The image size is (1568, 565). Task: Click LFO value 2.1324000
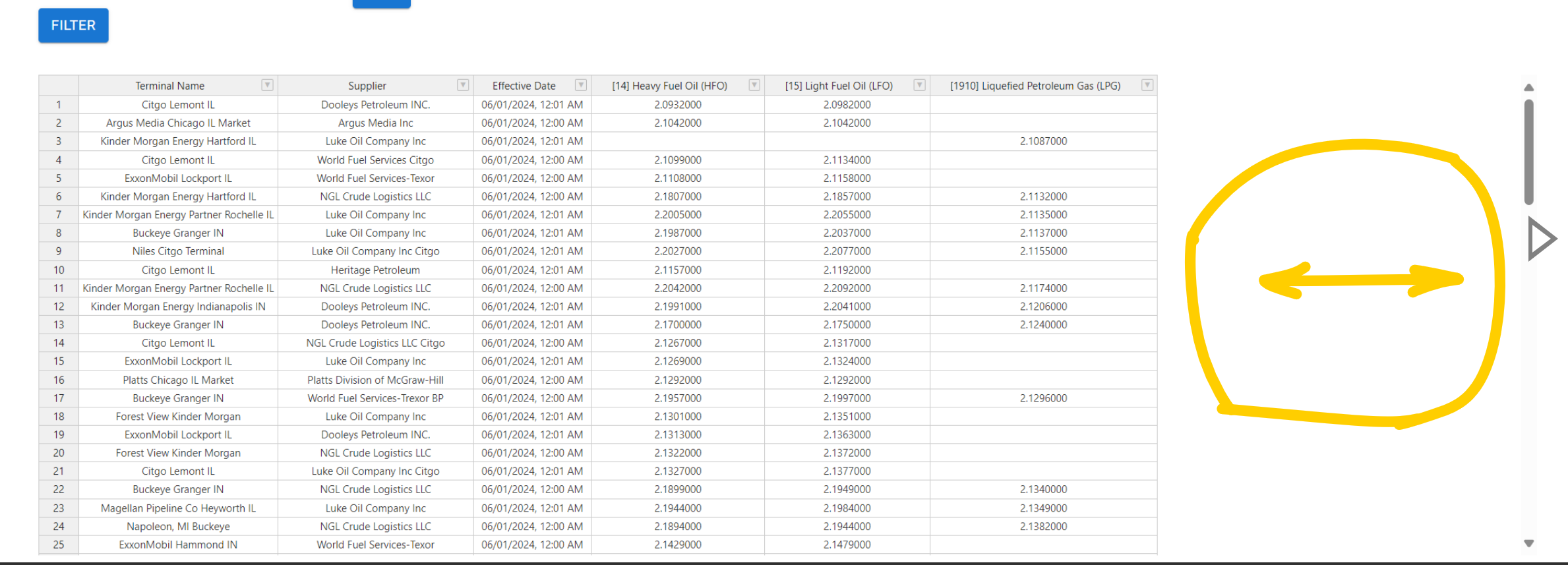point(847,361)
